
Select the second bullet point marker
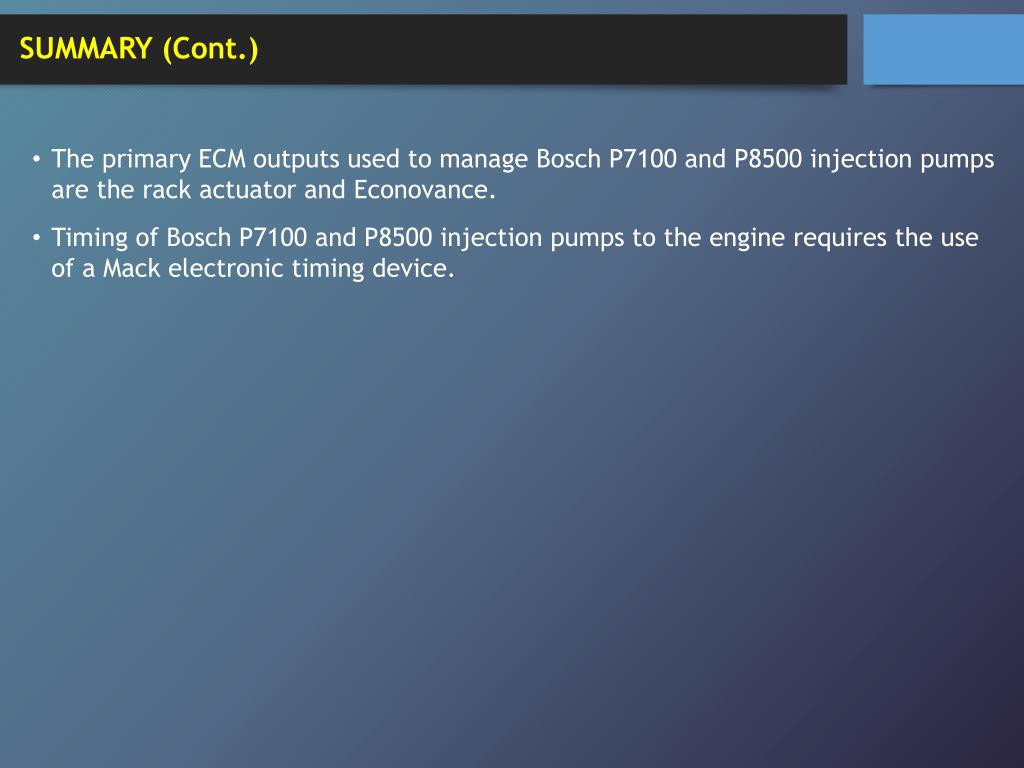(x=37, y=238)
